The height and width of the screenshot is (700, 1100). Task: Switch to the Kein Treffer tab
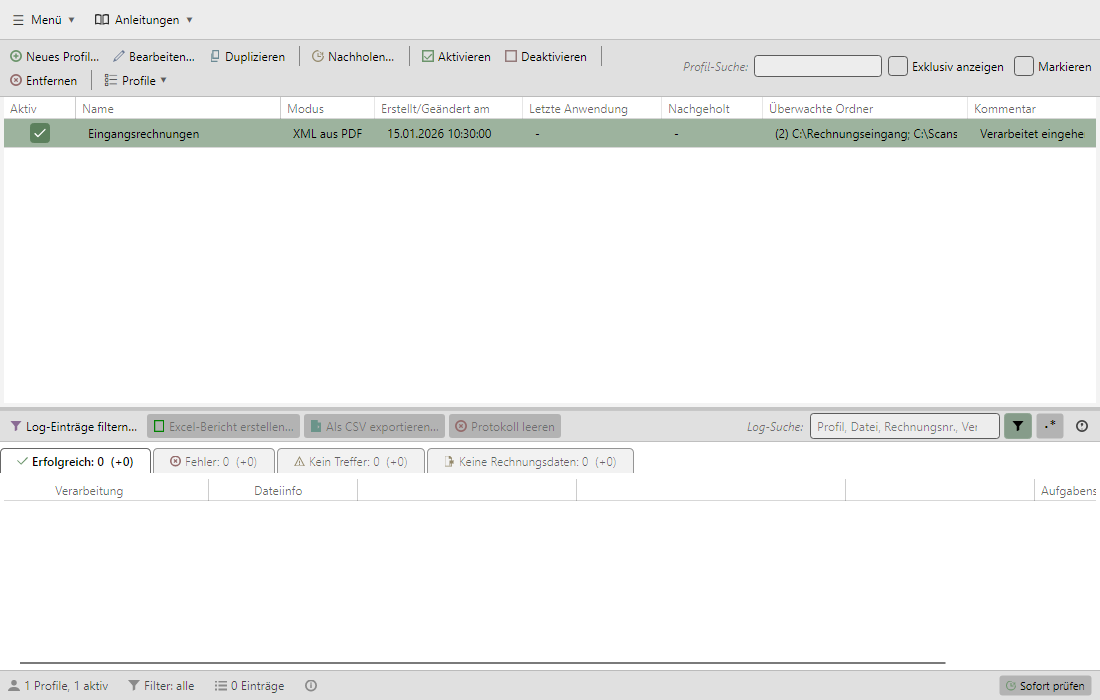pyautogui.click(x=351, y=462)
